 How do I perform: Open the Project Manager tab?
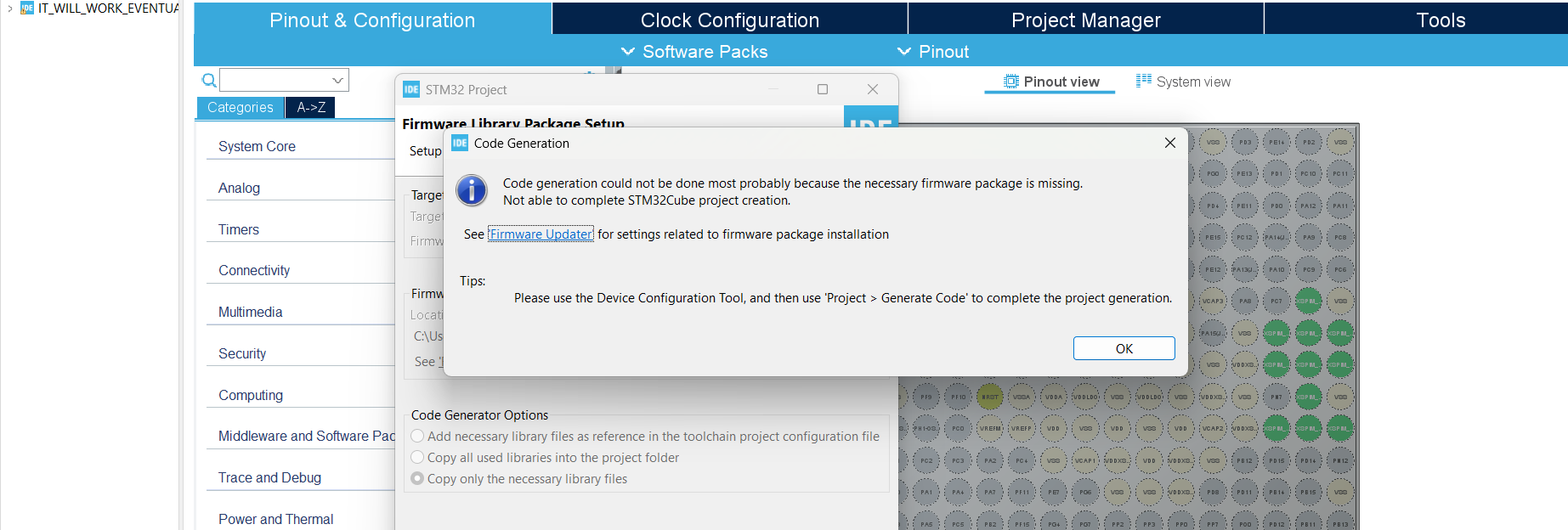[1085, 20]
